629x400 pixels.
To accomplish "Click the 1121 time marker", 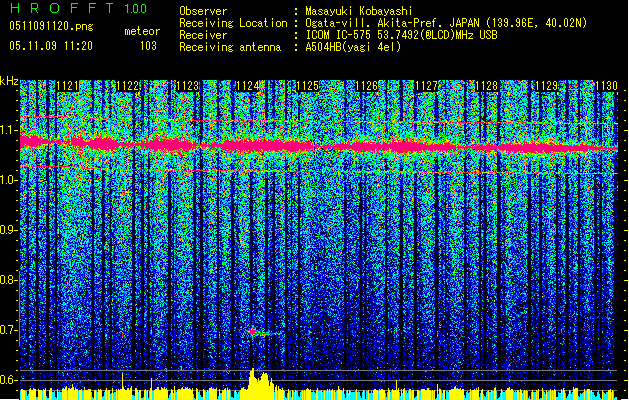I will coord(68,87).
